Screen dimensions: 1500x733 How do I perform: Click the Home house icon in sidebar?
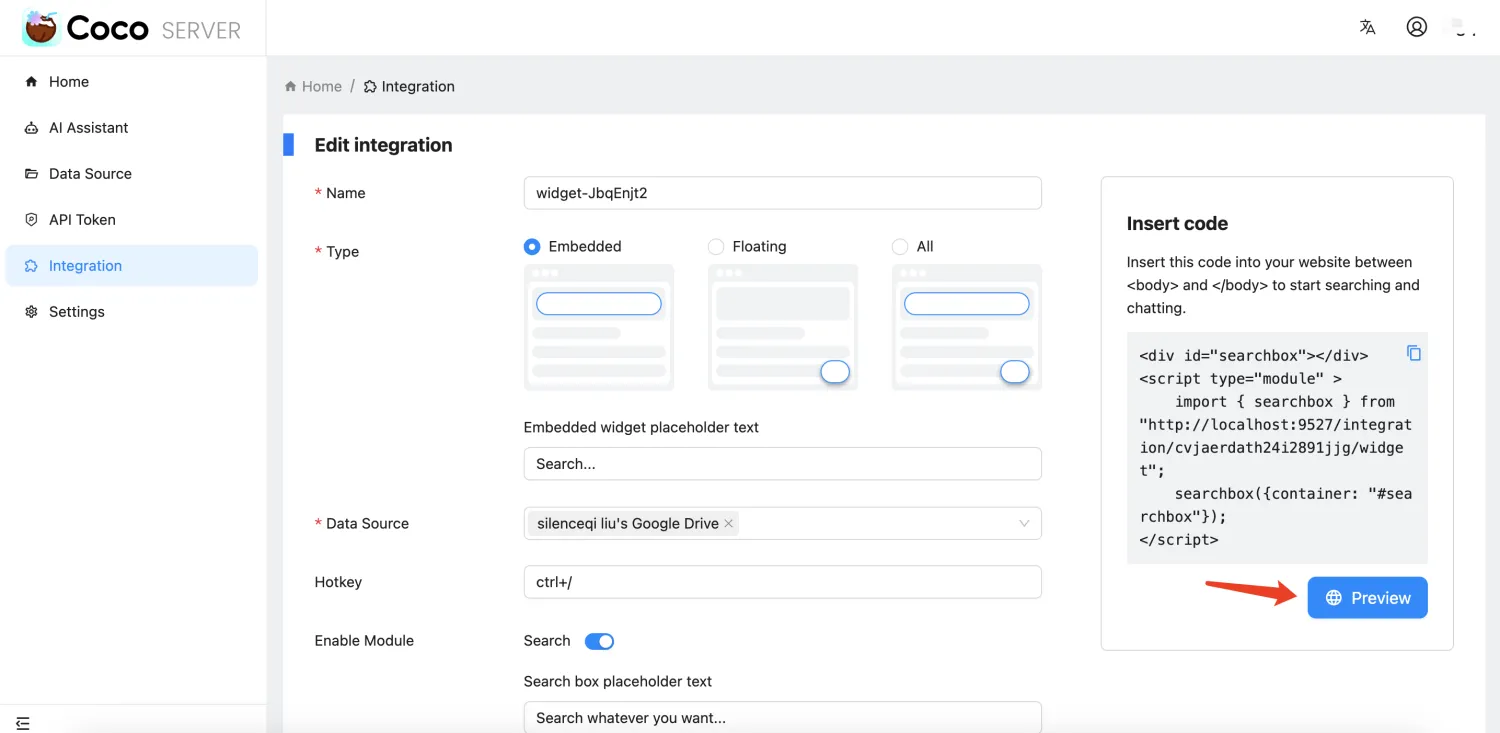coord(31,82)
